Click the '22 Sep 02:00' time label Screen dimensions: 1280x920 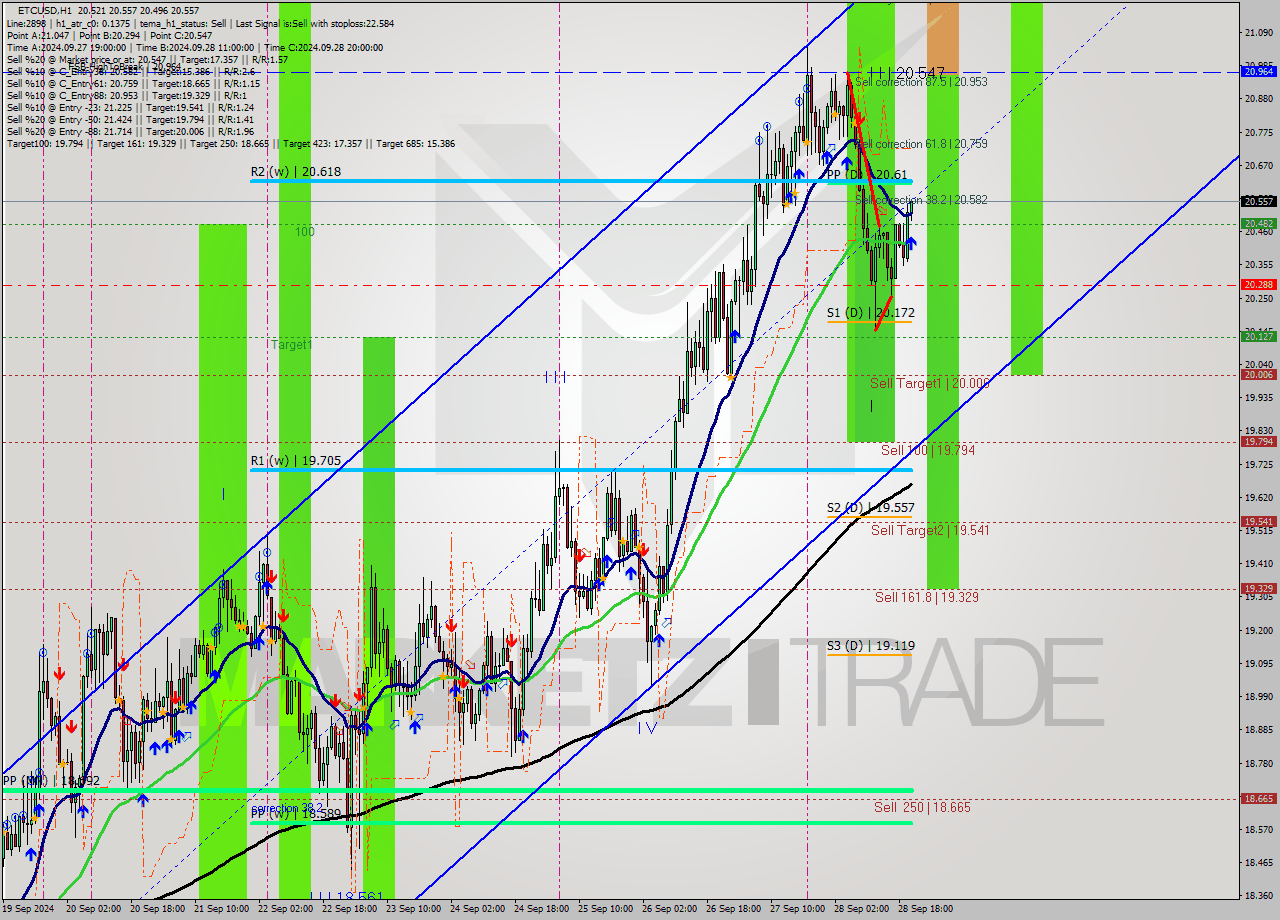click(x=286, y=909)
